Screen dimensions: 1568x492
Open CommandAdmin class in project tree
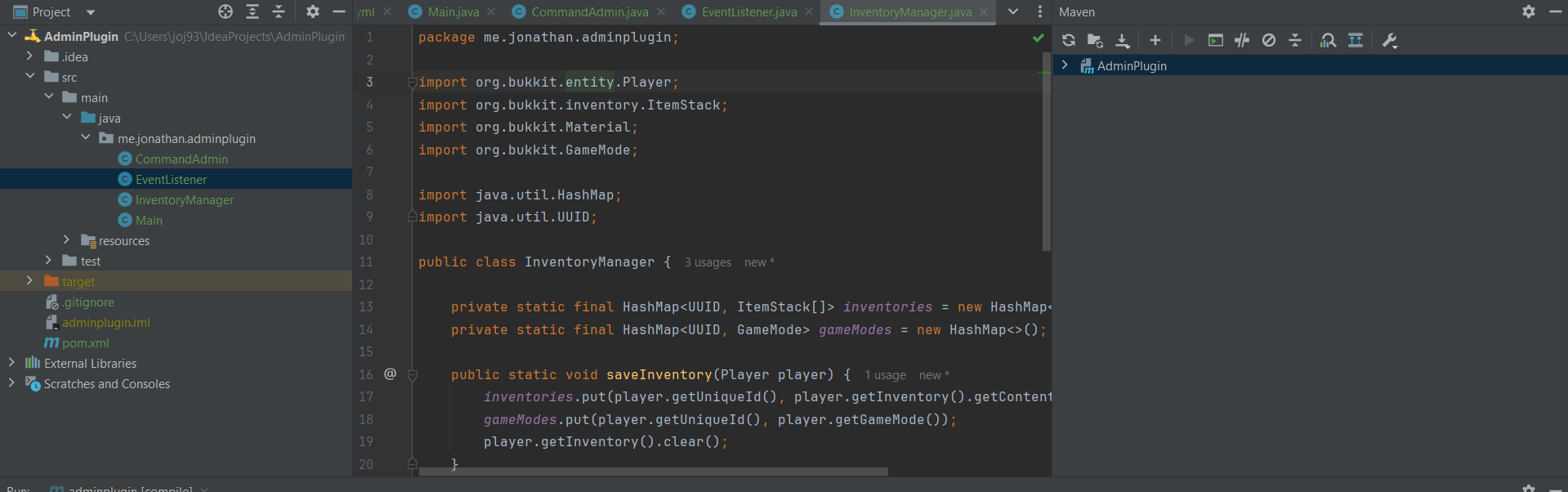181,159
